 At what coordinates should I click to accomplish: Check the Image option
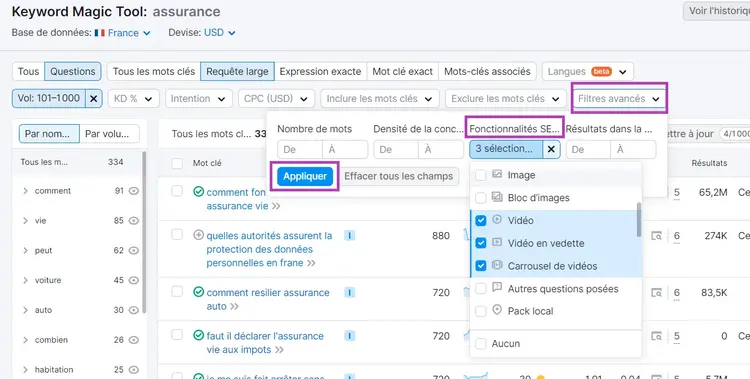(x=481, y=176)
